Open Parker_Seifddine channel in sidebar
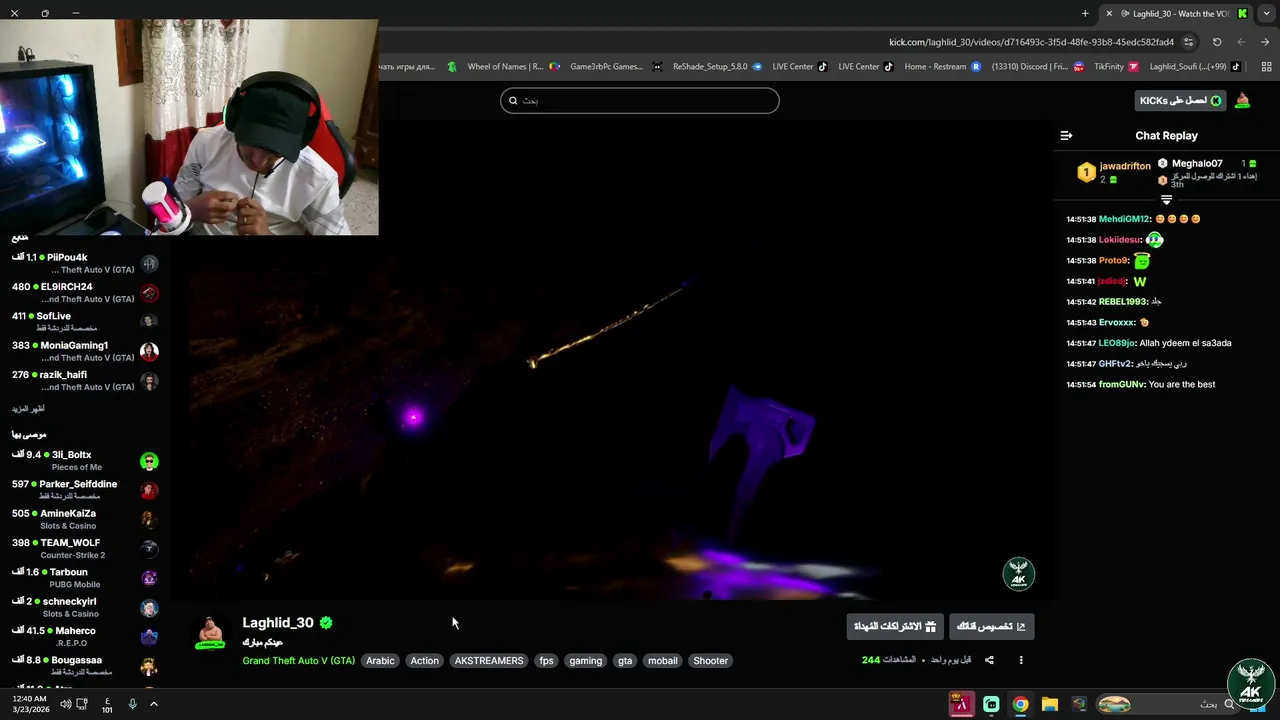The image size is (1280, 720). [85, 490]
